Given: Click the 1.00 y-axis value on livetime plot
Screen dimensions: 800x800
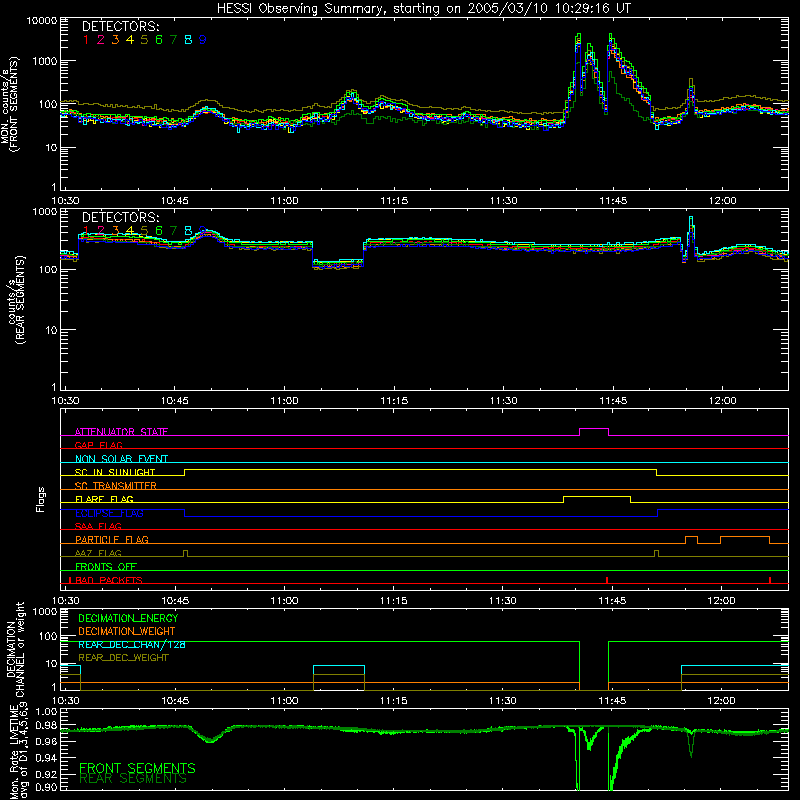Looking at the screenshot, I should pos(47,712).
